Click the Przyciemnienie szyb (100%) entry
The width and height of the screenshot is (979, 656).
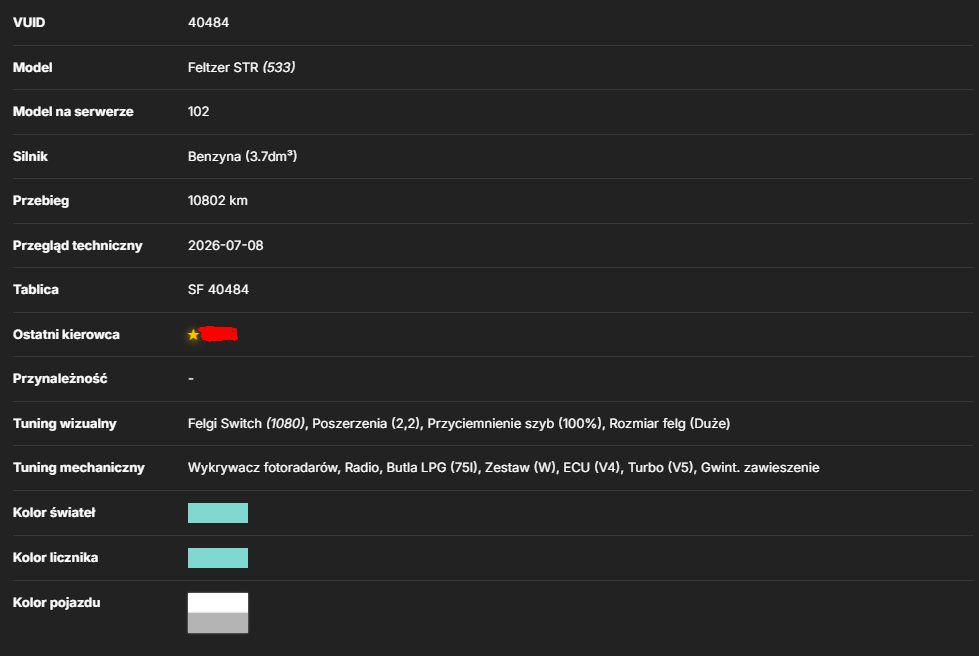tap(516, 423)
